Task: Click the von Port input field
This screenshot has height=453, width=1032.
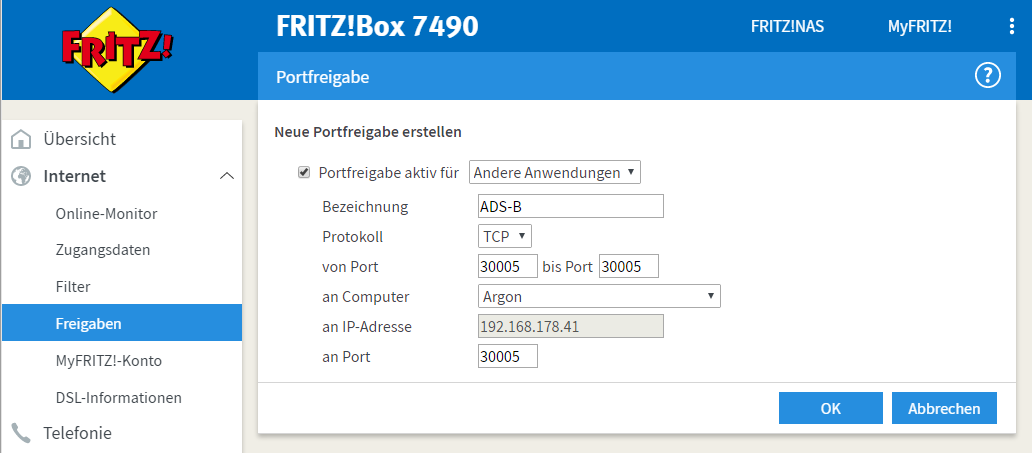Action: [507, 267]
